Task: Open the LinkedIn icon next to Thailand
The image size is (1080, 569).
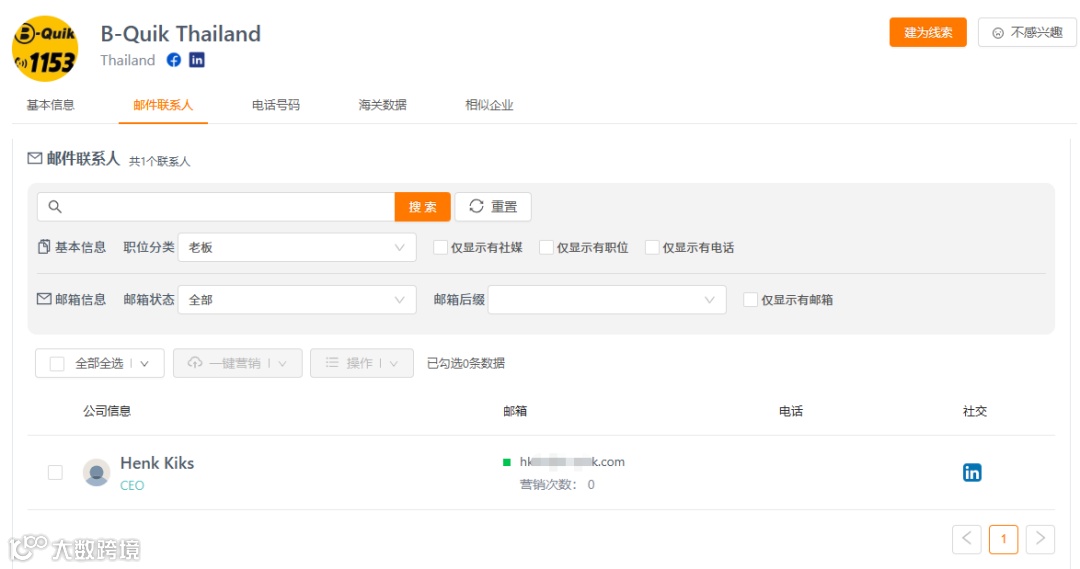Action: (x=197, y=60)
